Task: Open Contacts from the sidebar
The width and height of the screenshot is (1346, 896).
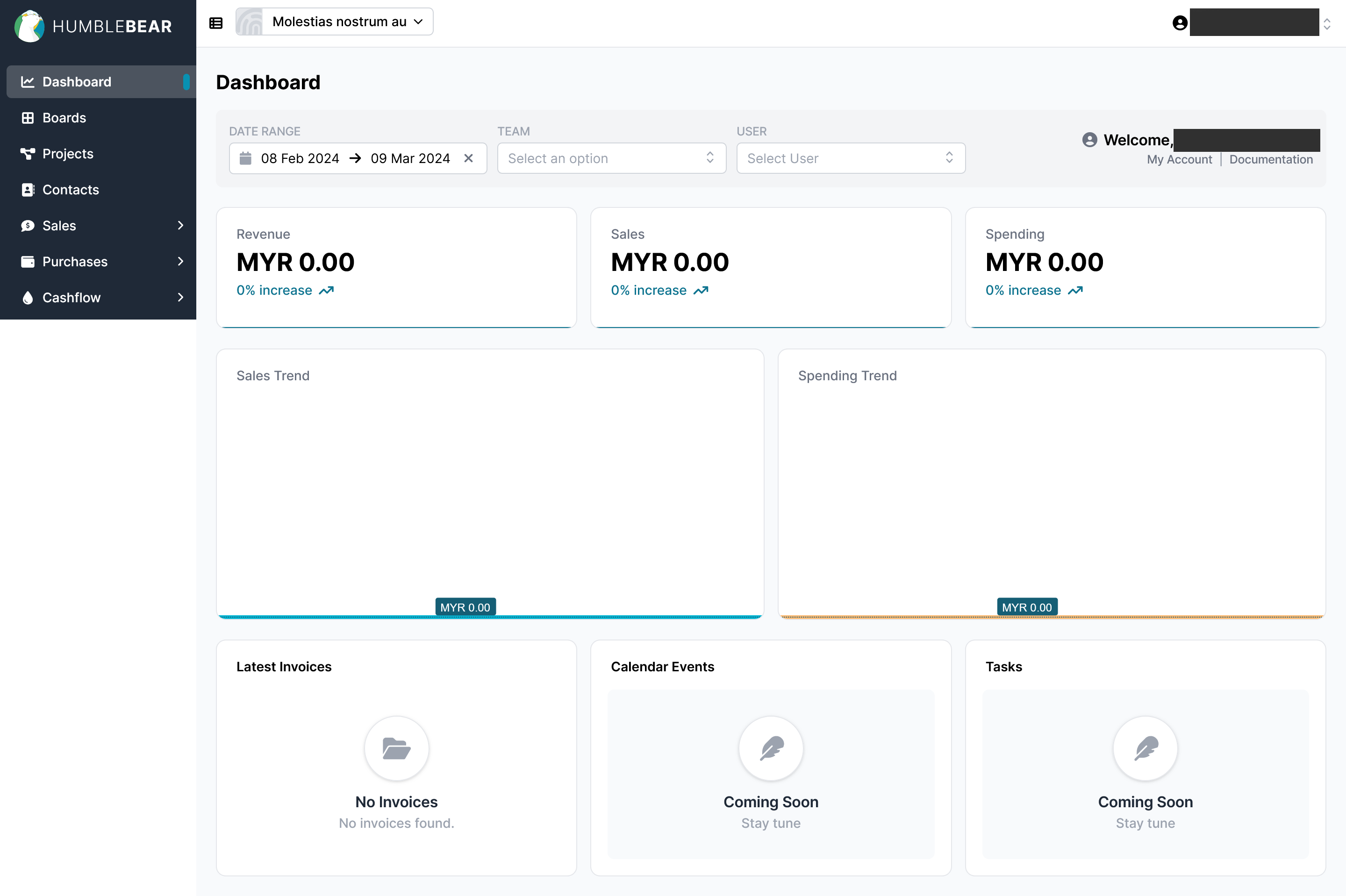Action: tap(70, 190)
